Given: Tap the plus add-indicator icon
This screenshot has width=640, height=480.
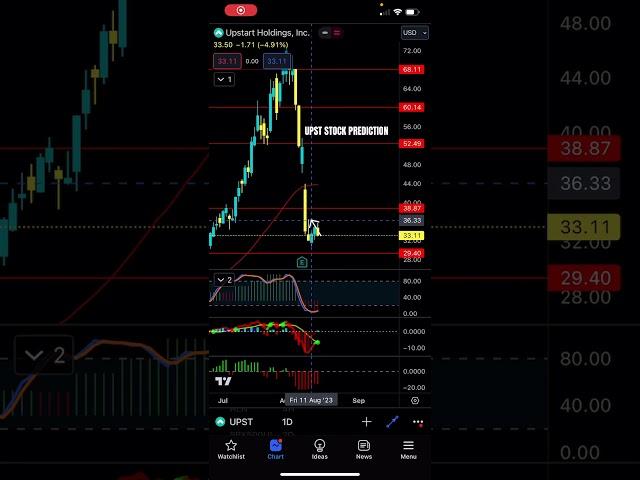Looking at the screenshot, I should [367, 422].
